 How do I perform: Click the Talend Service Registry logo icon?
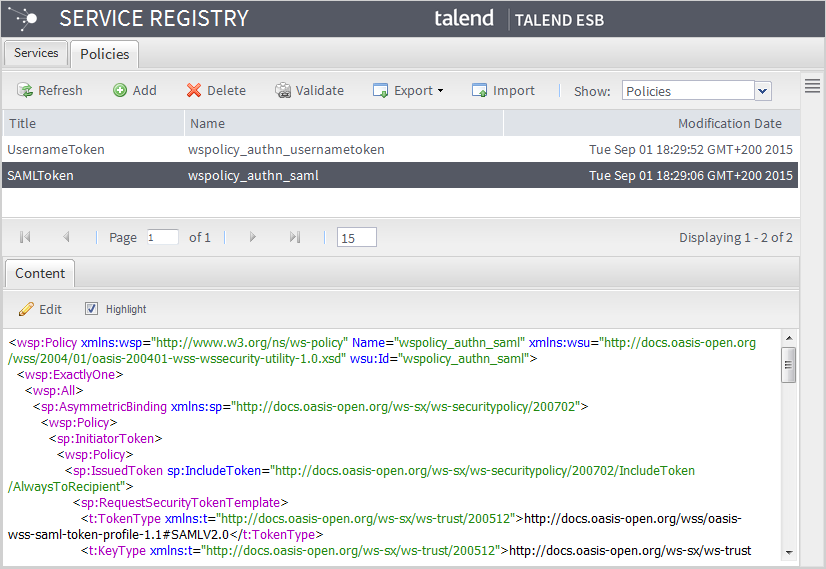point(25,18)
